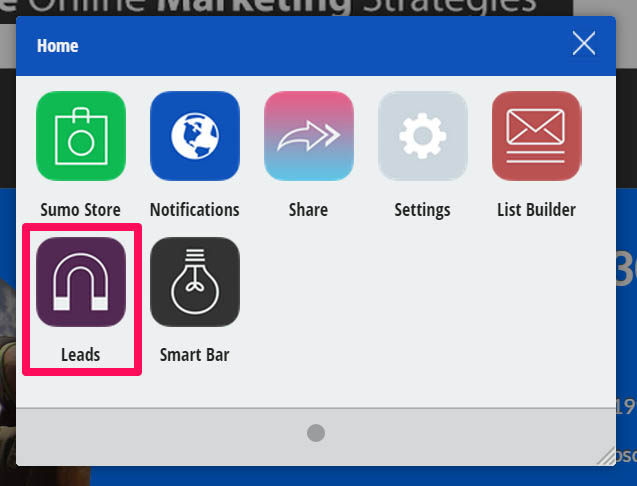Click the "Sumo Store" text label
Viewport: 637px width, 486px height.
pos(80,210)
